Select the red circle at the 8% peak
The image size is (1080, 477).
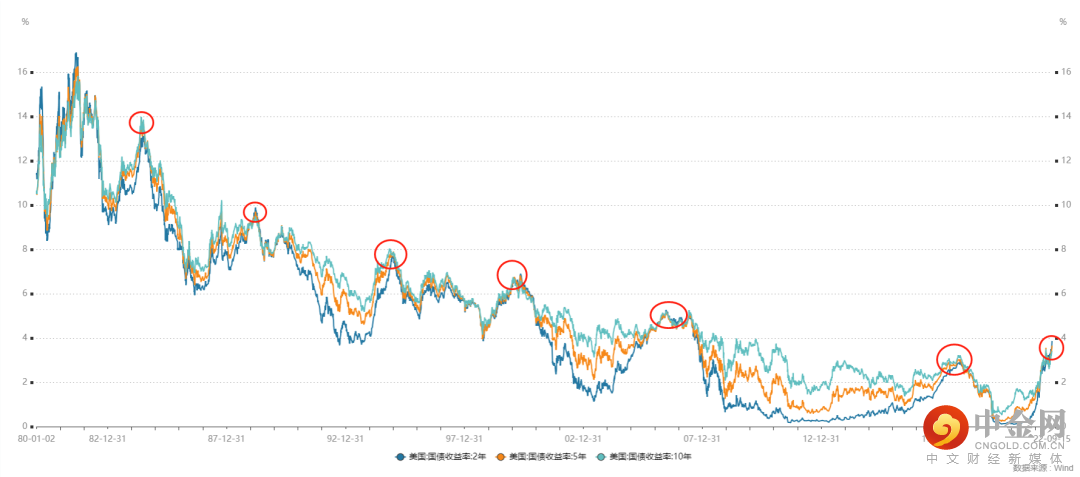point(391,254)
